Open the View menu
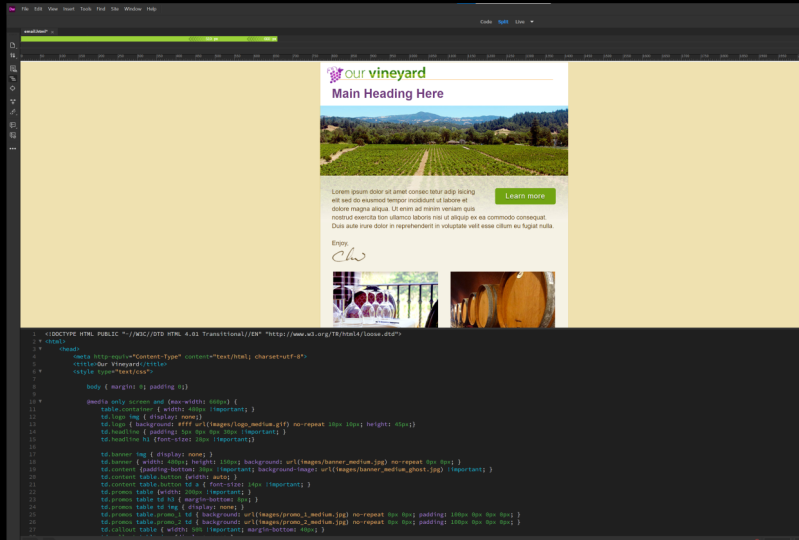The width and height of the screenshot is (799, 540). point(53,9)
